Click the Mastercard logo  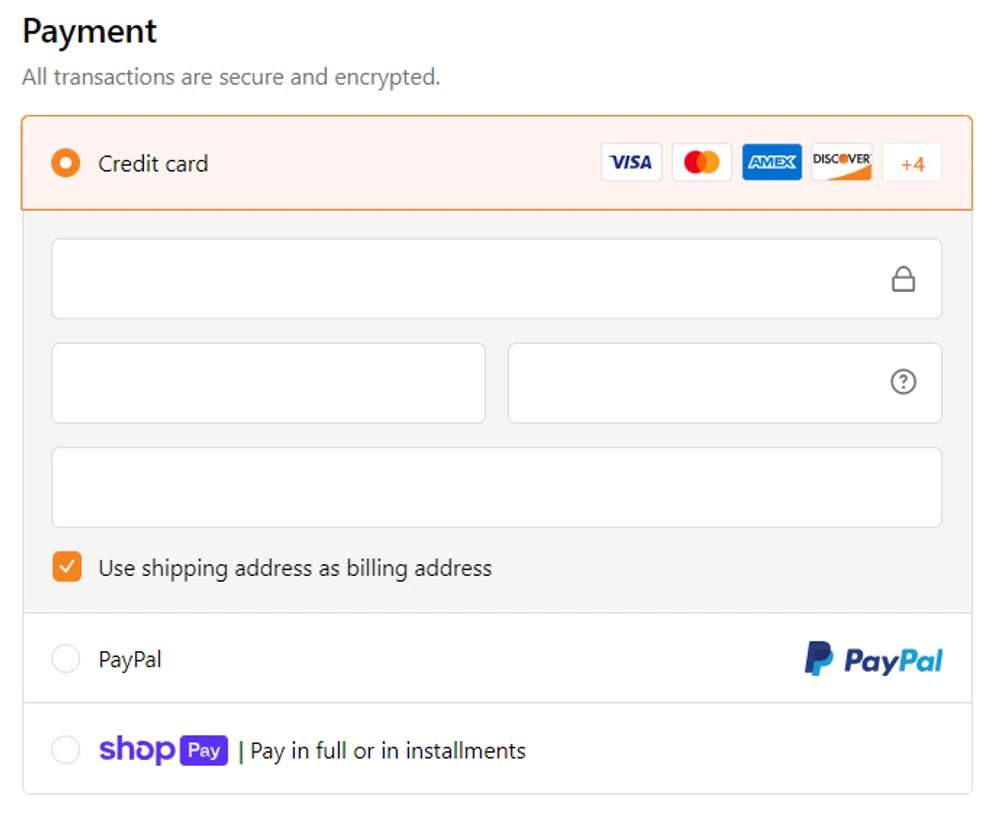(702, 162)
